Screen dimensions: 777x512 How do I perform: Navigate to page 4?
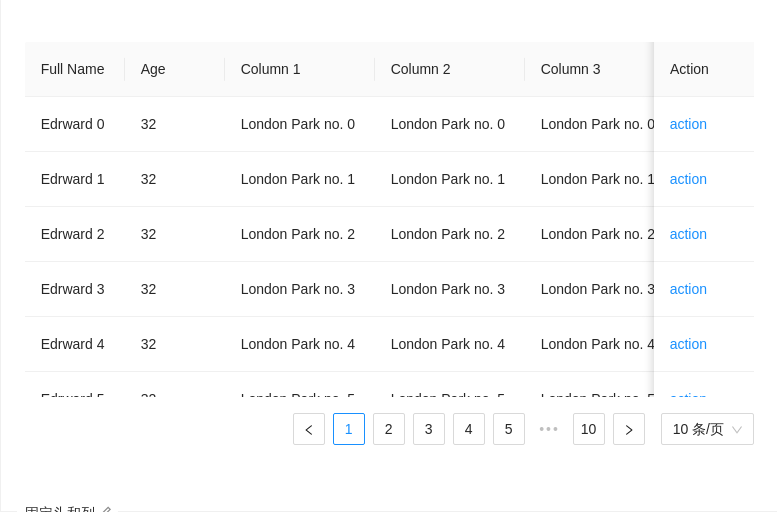[x=469, y=429]
